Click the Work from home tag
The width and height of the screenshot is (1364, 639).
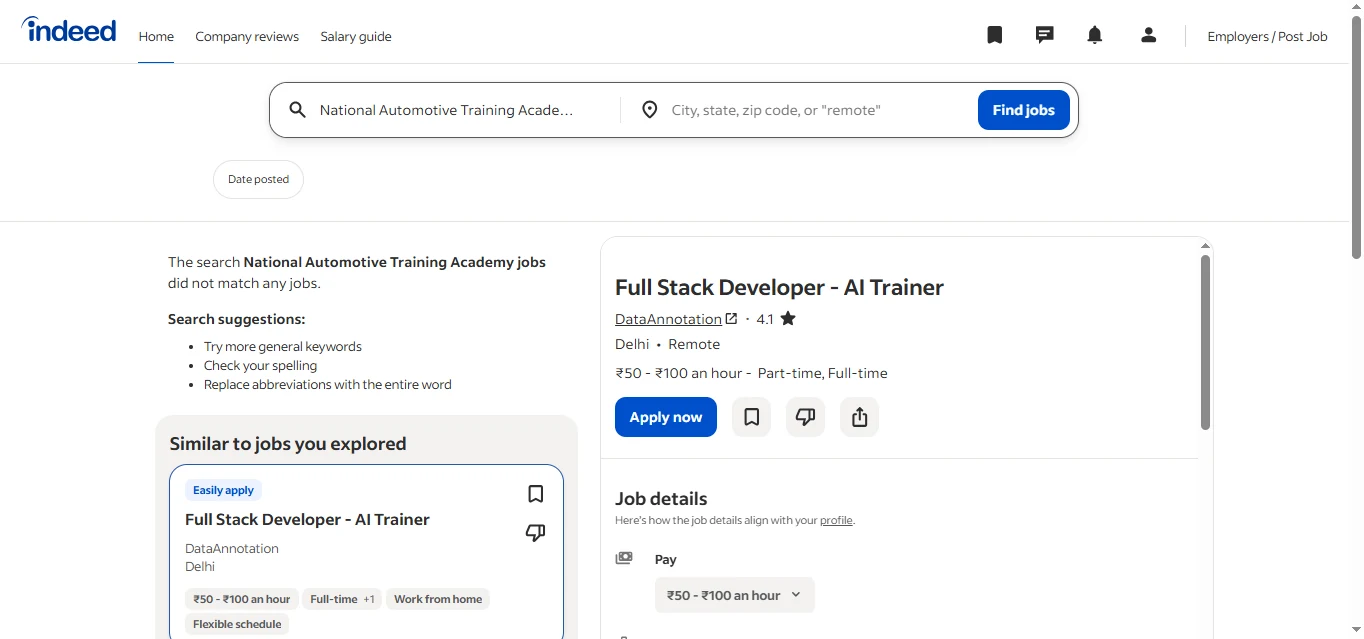click(438, 599)
